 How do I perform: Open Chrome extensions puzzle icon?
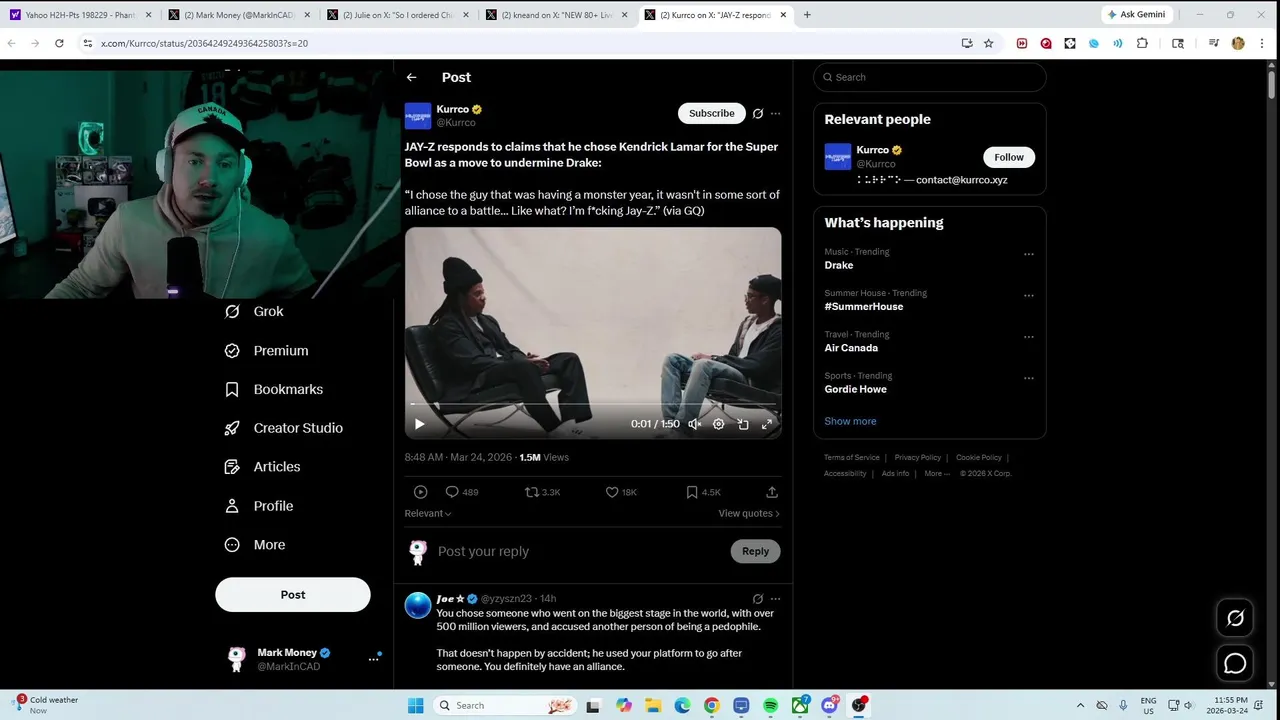1142,43
